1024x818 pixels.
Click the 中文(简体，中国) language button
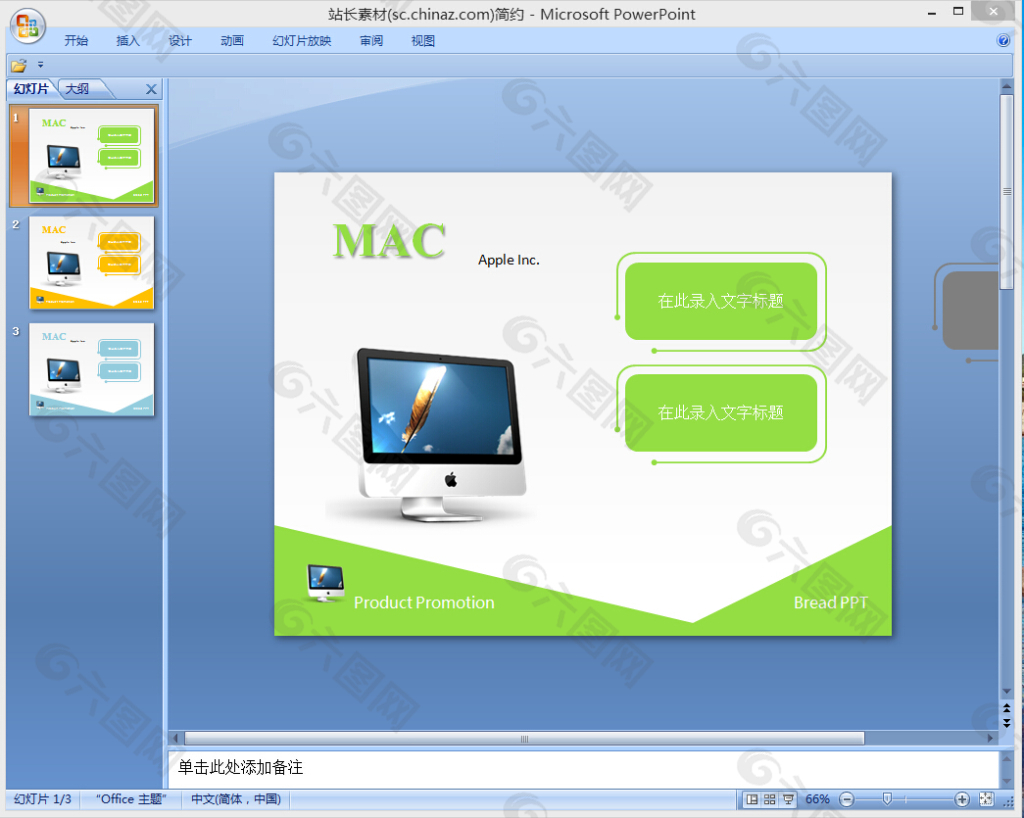(236, 800)
